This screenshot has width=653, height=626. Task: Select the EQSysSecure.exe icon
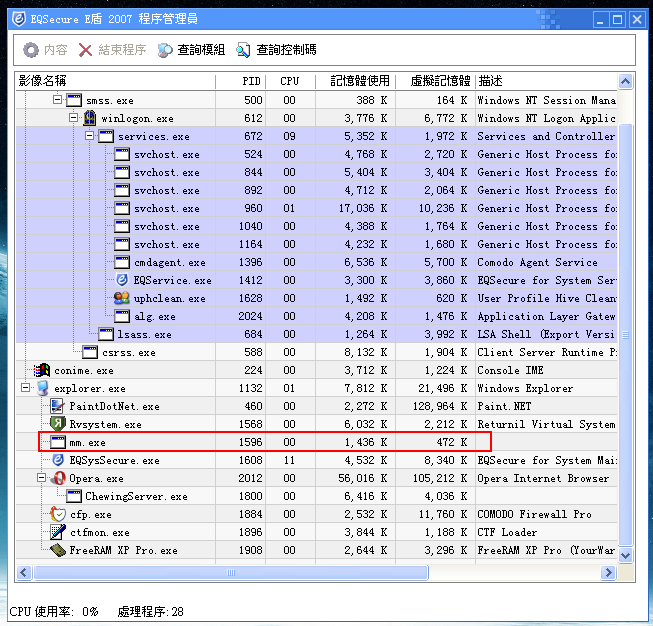coord(58,460)
